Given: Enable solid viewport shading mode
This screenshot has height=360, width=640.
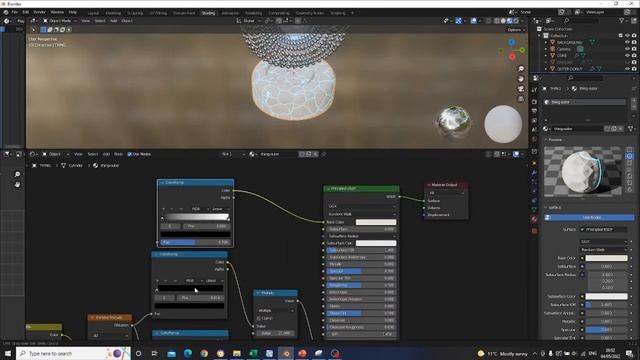Looking at the screenshot, I should [503, 21].
